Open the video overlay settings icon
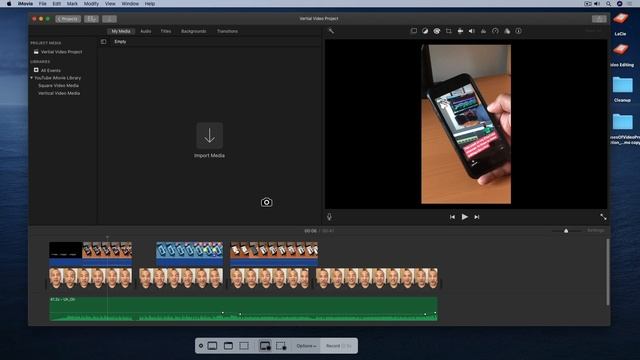Image resolution: width=640 pixels, height=360 pixels. (413, 31)
